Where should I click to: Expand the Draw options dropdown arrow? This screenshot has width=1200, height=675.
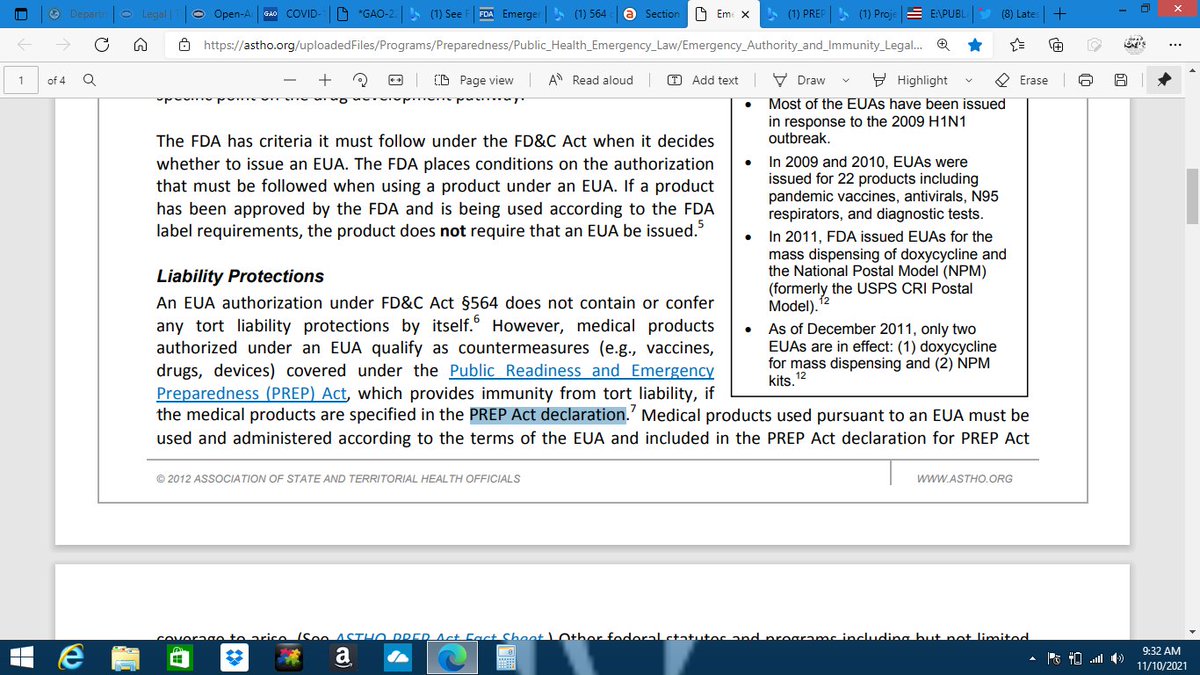point(847,80)
